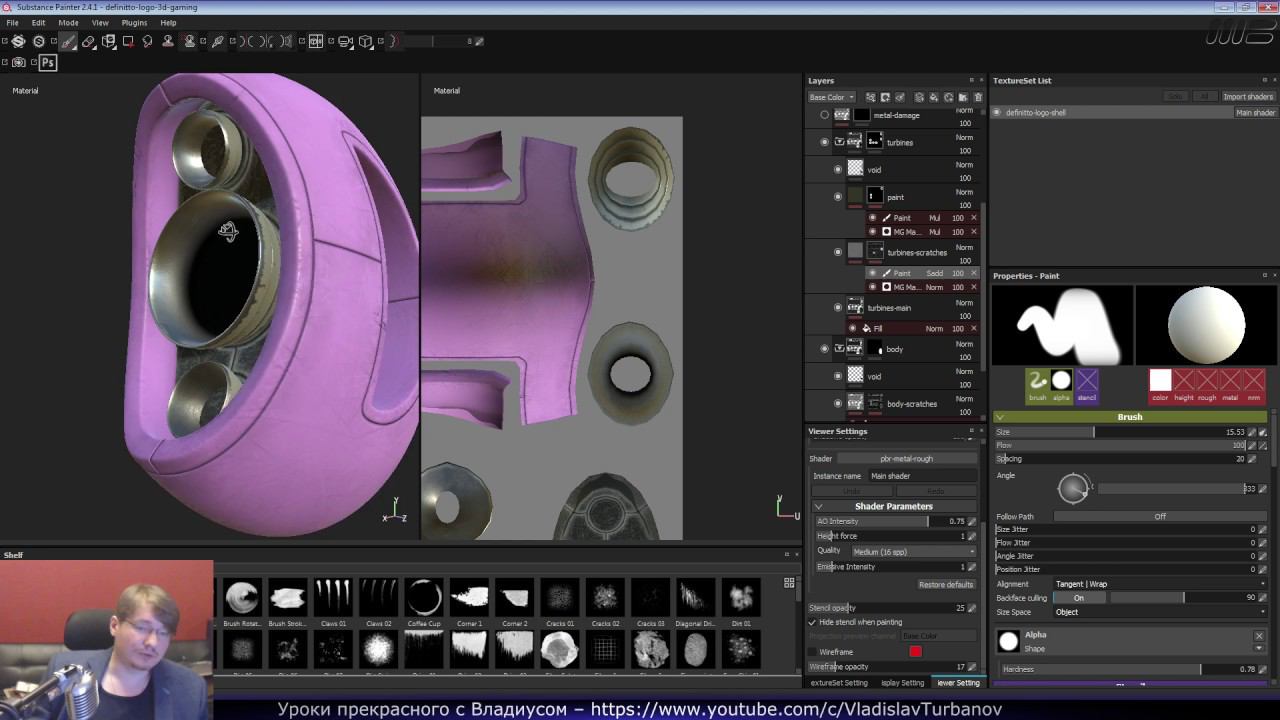Select the Paint brush tool in toolbar
This screenshot has height=720, width=1280.
[x=68, y=42]
